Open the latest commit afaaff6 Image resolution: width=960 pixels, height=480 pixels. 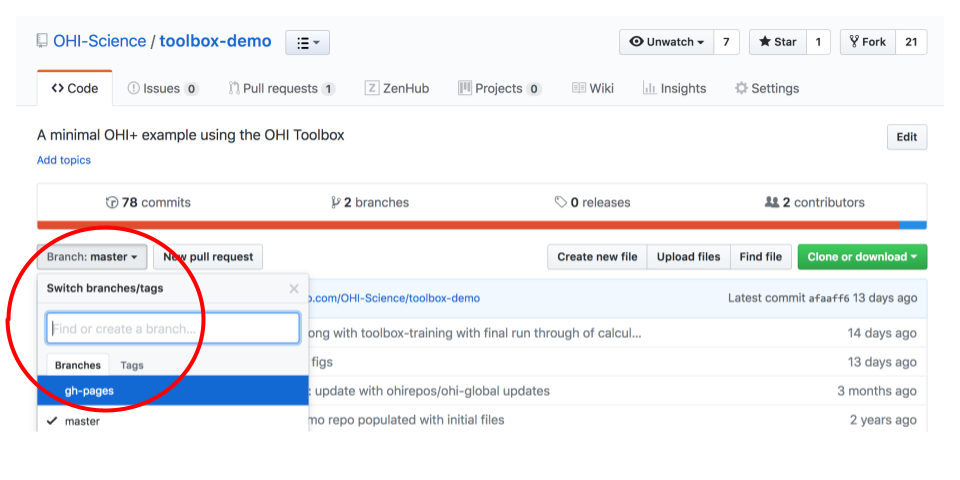(x=829, y=298)
